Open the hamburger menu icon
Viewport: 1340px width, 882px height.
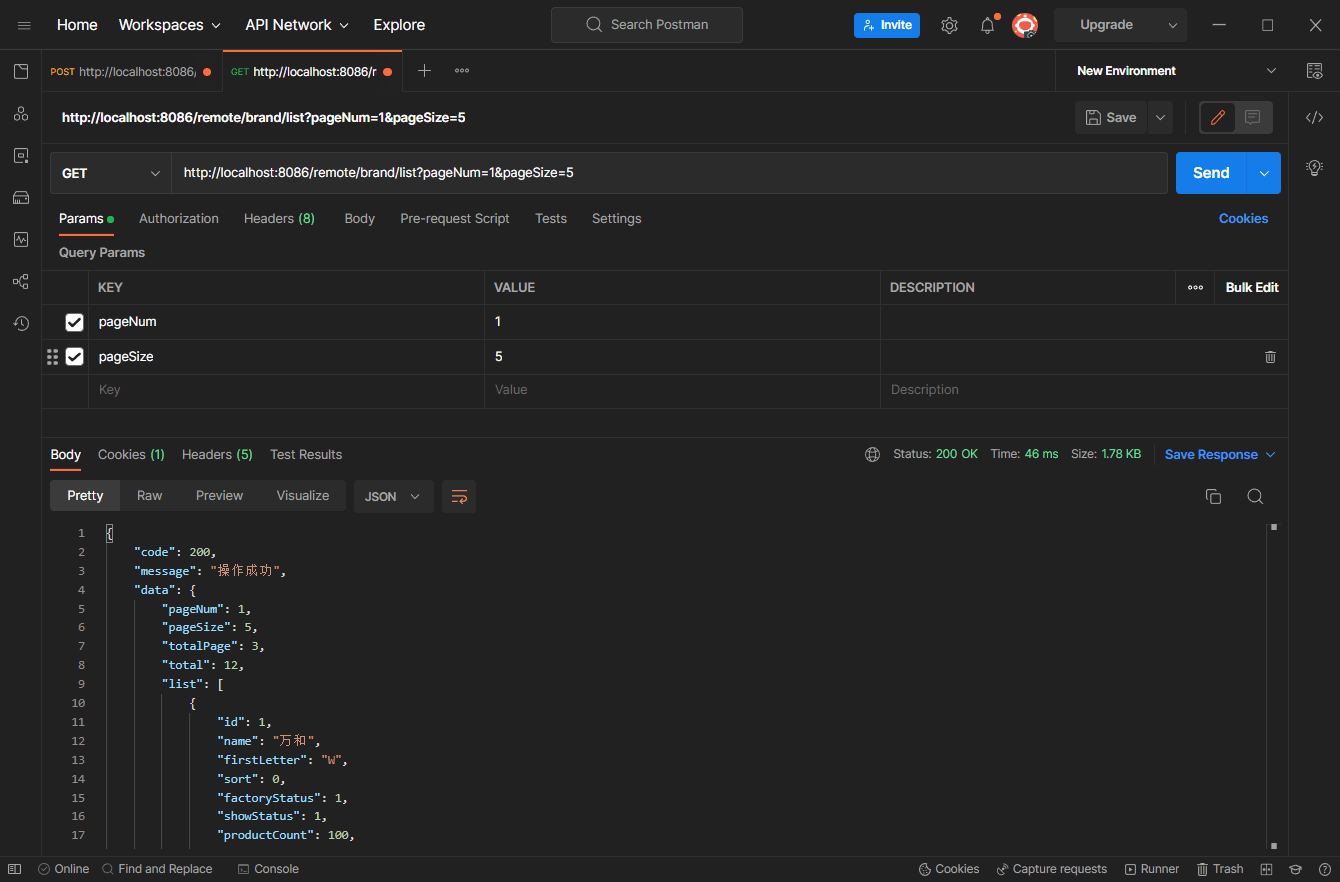[24, 25]
